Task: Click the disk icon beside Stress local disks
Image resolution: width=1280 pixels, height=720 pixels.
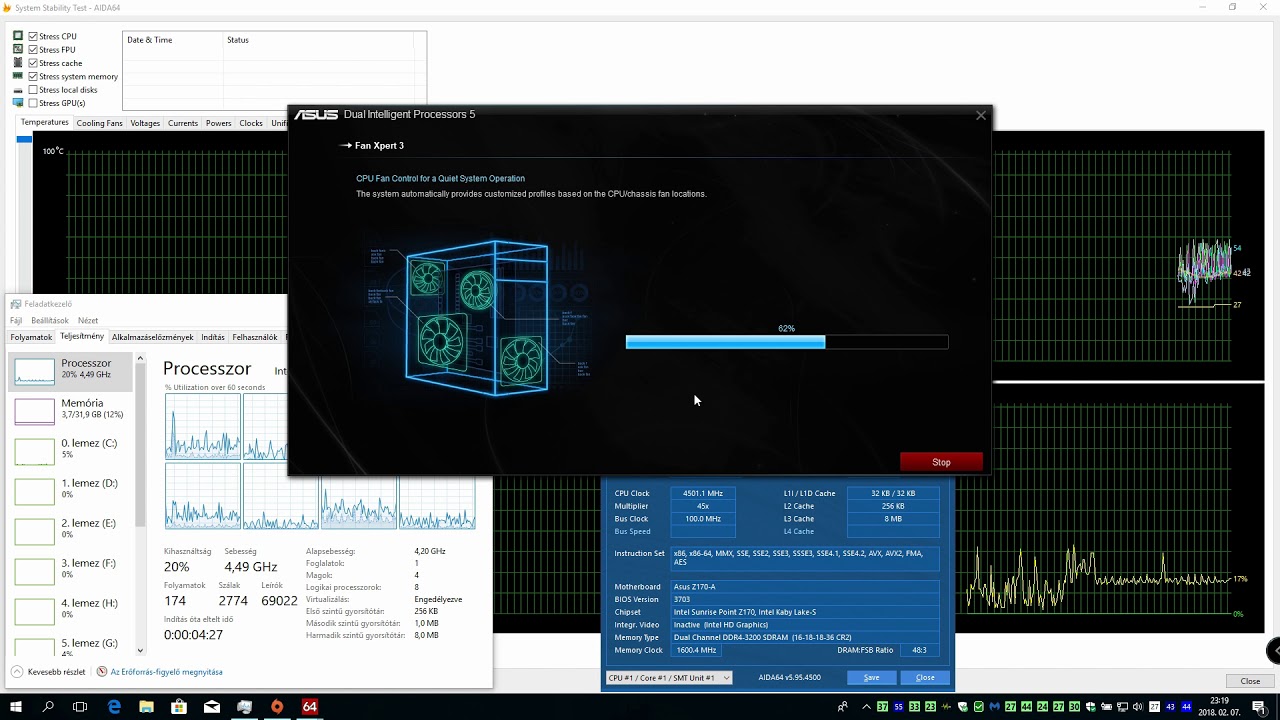Action: coord(18,90)
